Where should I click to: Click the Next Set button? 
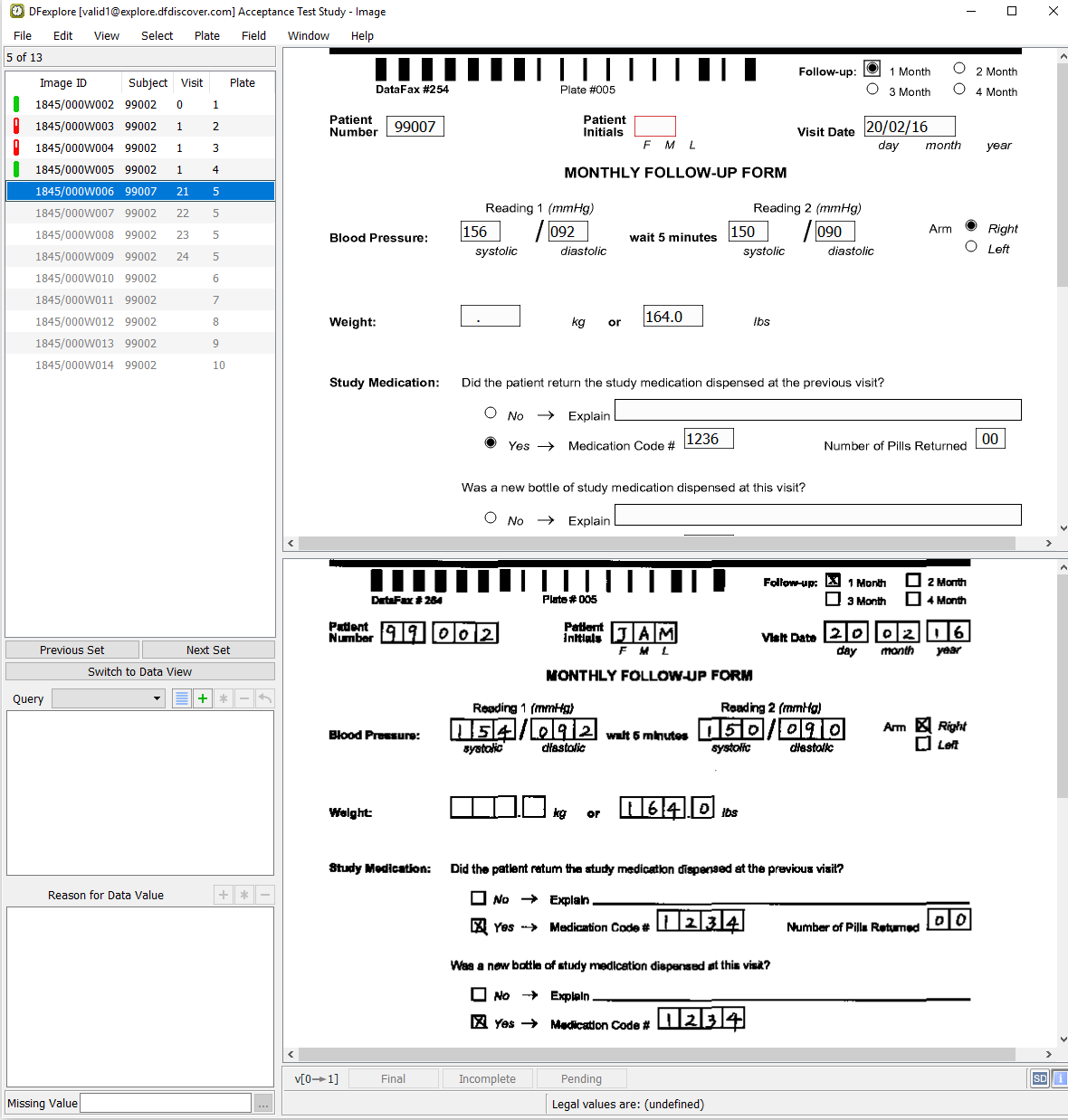208,650
